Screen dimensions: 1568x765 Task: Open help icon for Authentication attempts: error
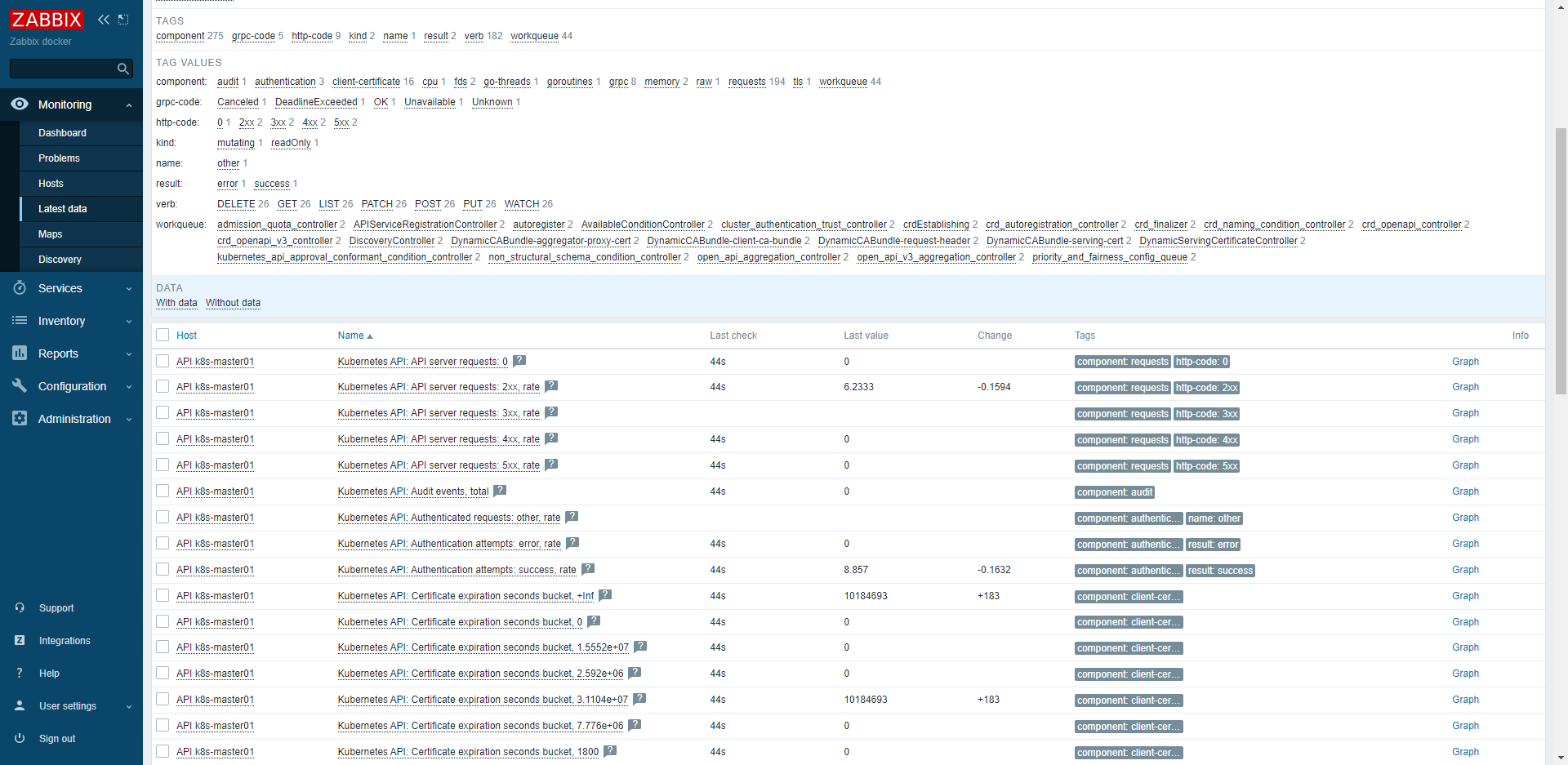[572, 543]
